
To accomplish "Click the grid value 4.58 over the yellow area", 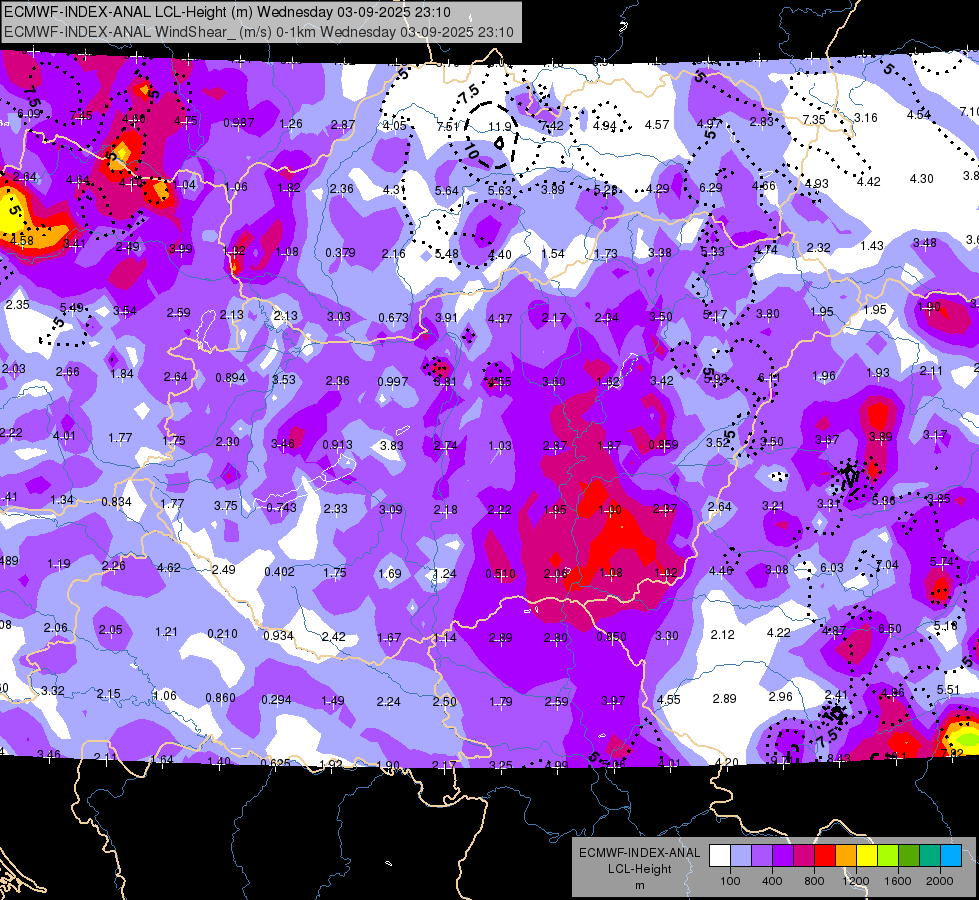I will coord(22,240).
